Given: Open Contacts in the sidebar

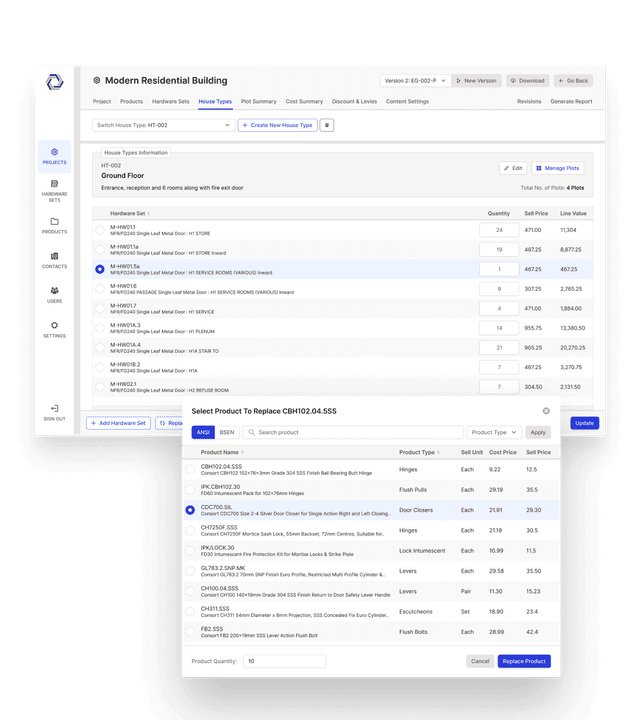Looking at the screenshot, I should pos(54,260).
